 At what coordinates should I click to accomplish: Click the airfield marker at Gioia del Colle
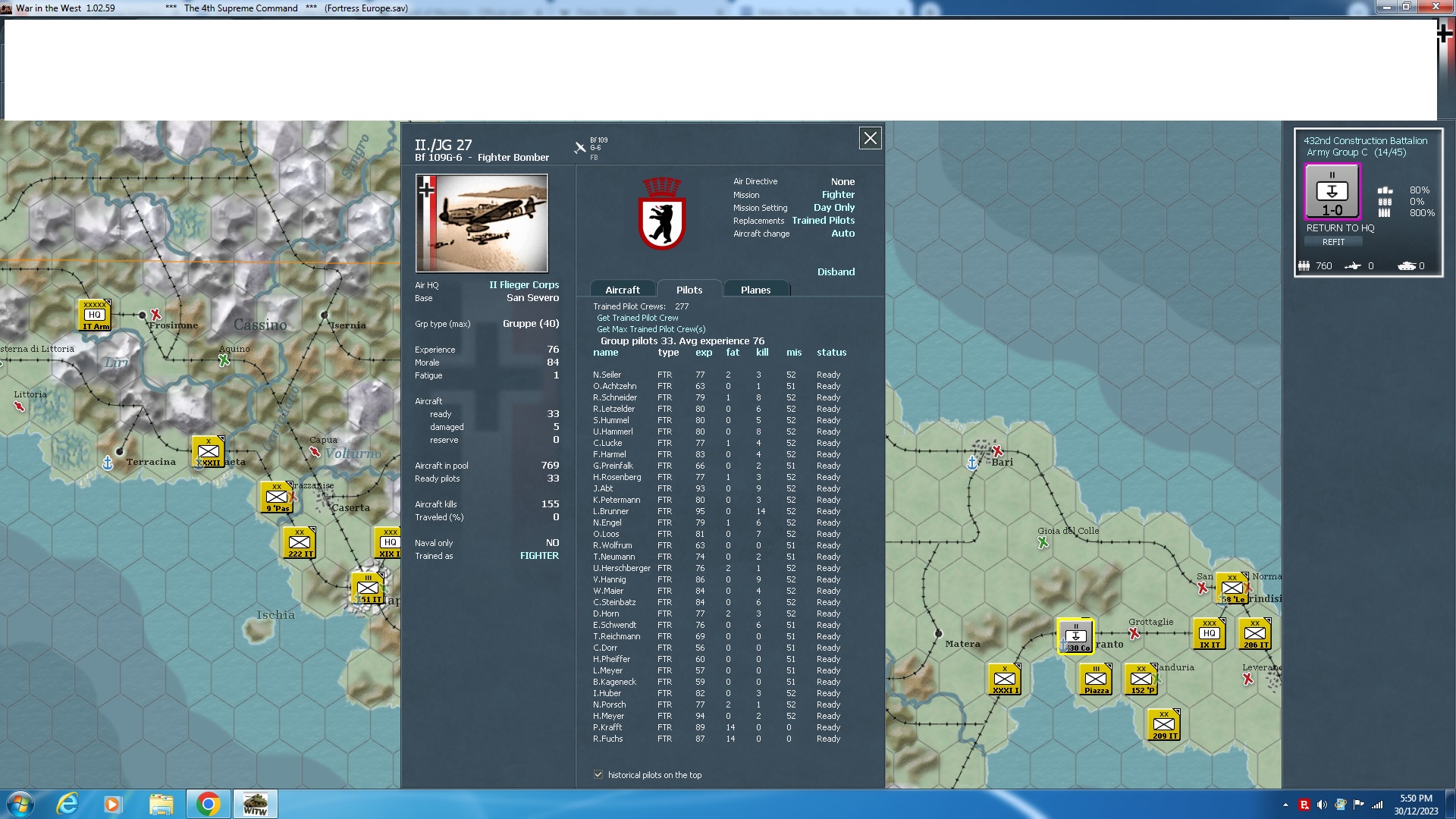(1043, 540)
